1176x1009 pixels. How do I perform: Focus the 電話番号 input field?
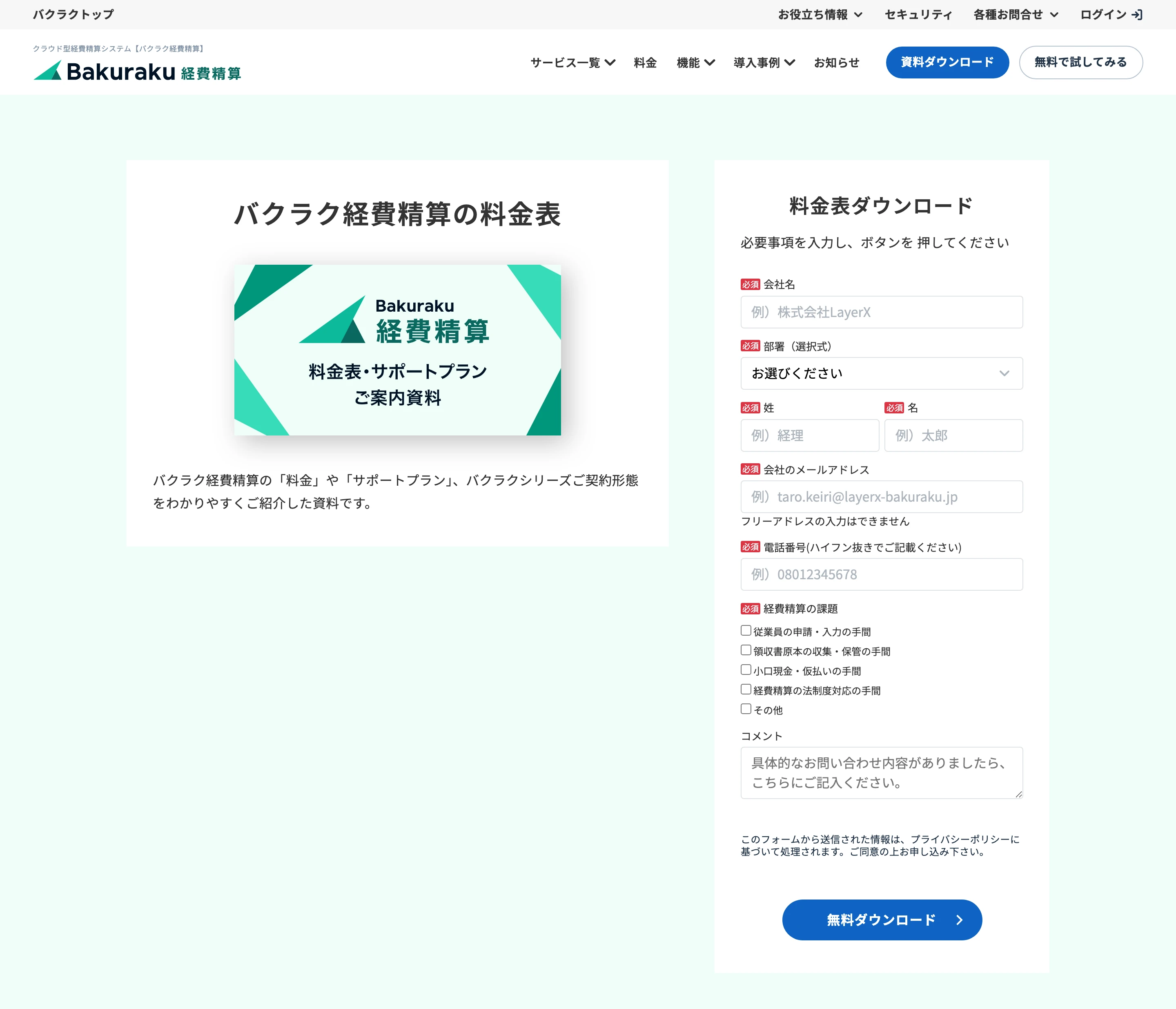pyautogui.click(x=882, y=574)
